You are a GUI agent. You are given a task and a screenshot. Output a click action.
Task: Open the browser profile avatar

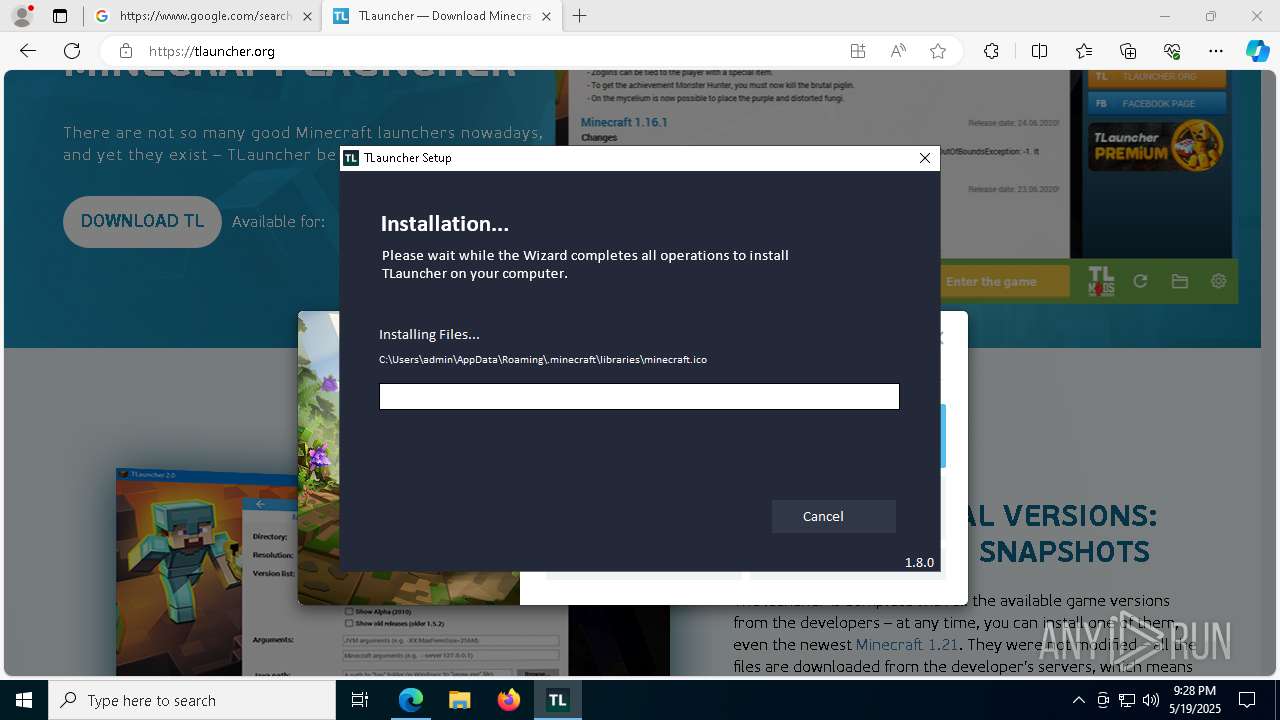[22, 16]
